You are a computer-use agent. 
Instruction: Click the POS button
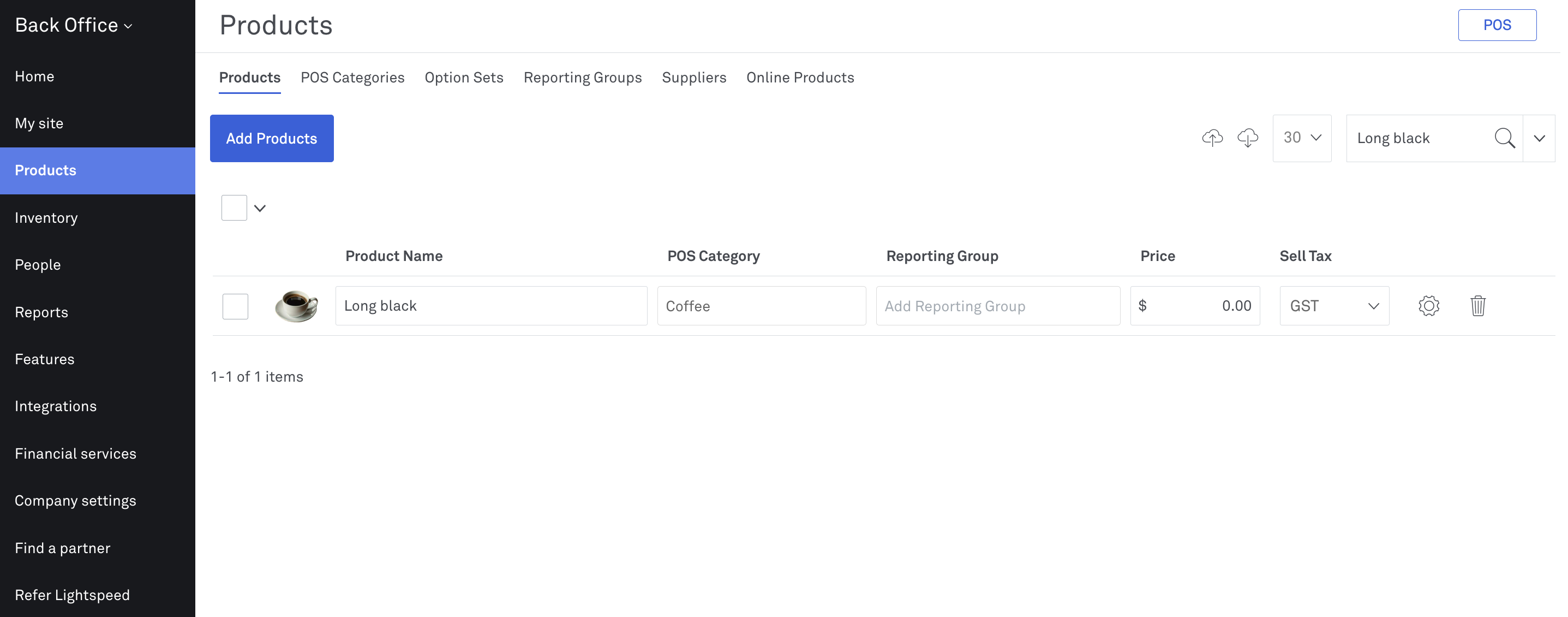(x=1497, y=25)
